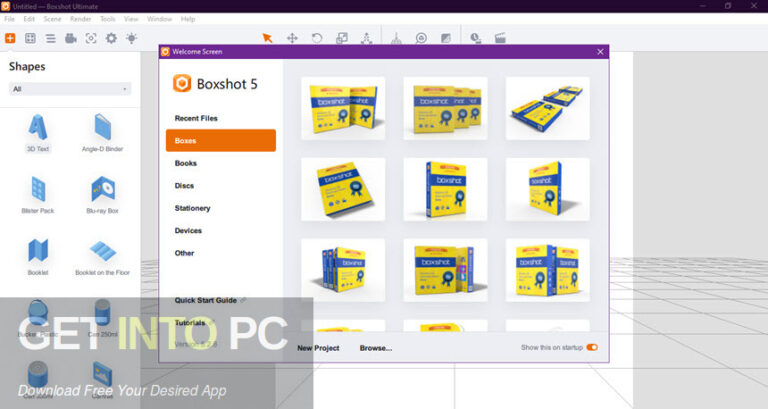The height and width of the screenshot is (409, 768).
Task: Select the Blu-ray Box shape
Action: click(102, 195)
